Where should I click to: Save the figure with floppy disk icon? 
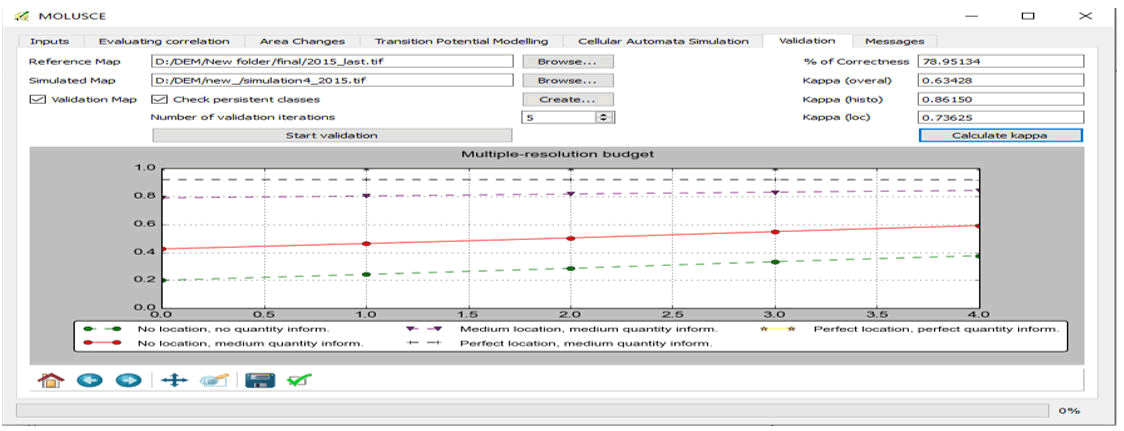(260, 380)
